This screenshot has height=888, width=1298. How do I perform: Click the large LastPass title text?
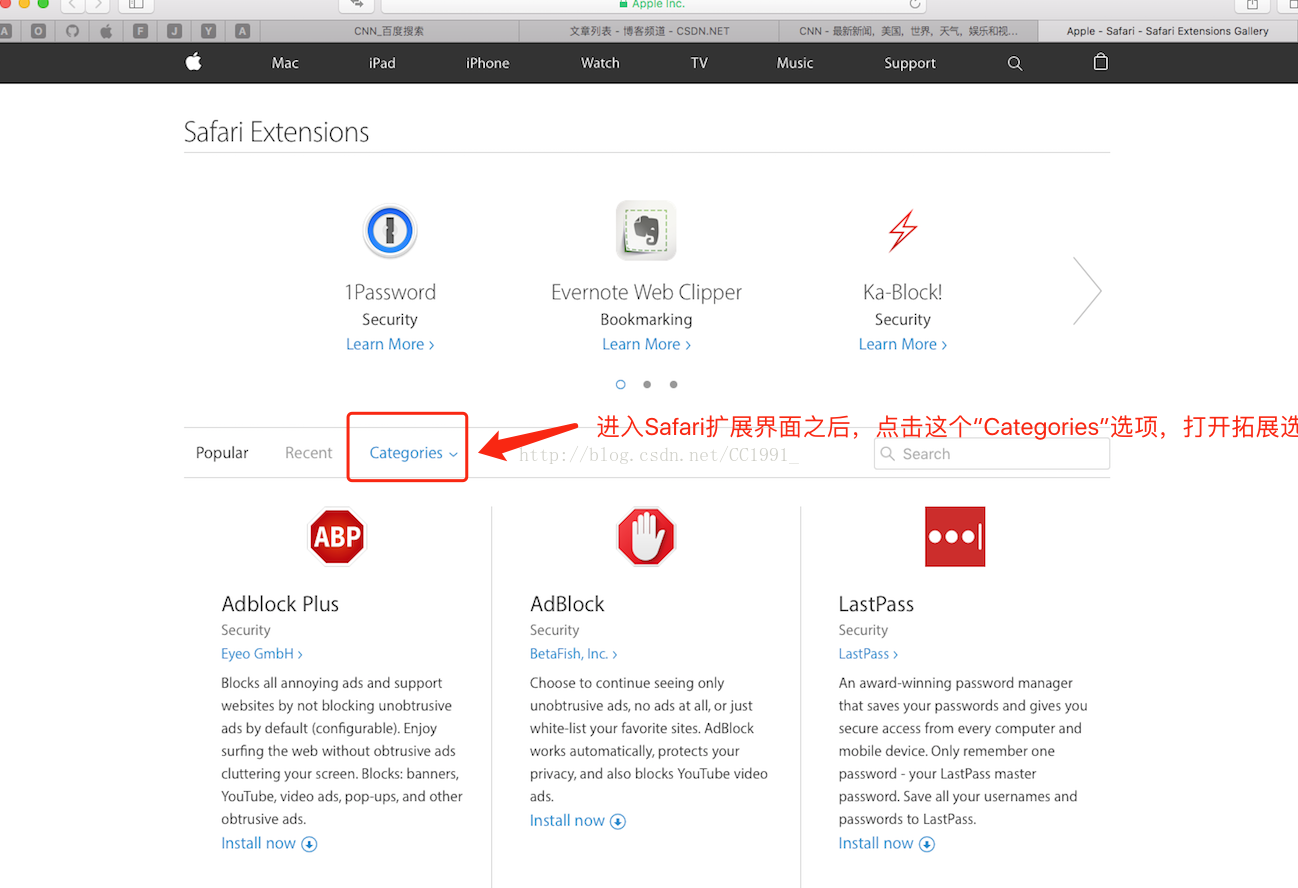[x=876, y=604]
